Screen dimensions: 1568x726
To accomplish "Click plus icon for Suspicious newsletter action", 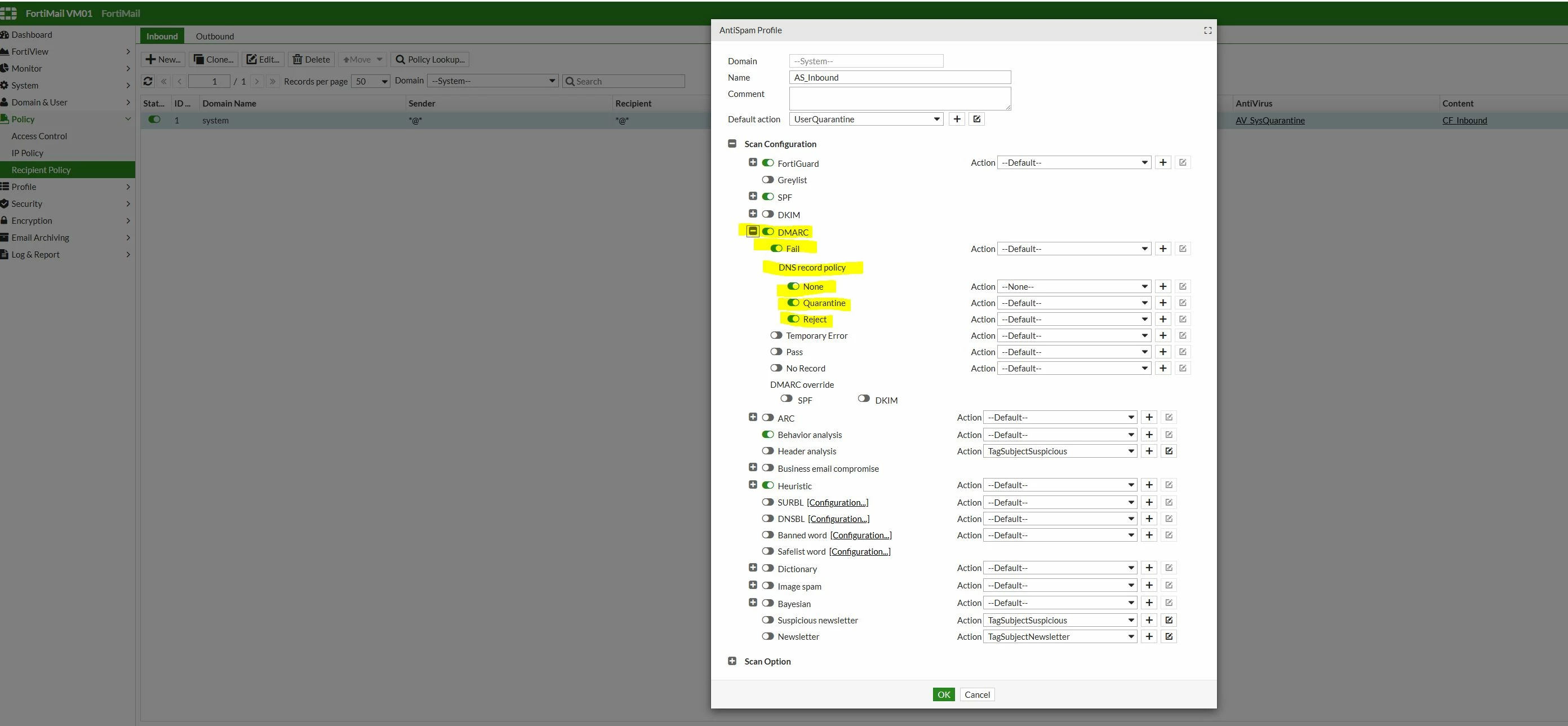I will 1149,620.
